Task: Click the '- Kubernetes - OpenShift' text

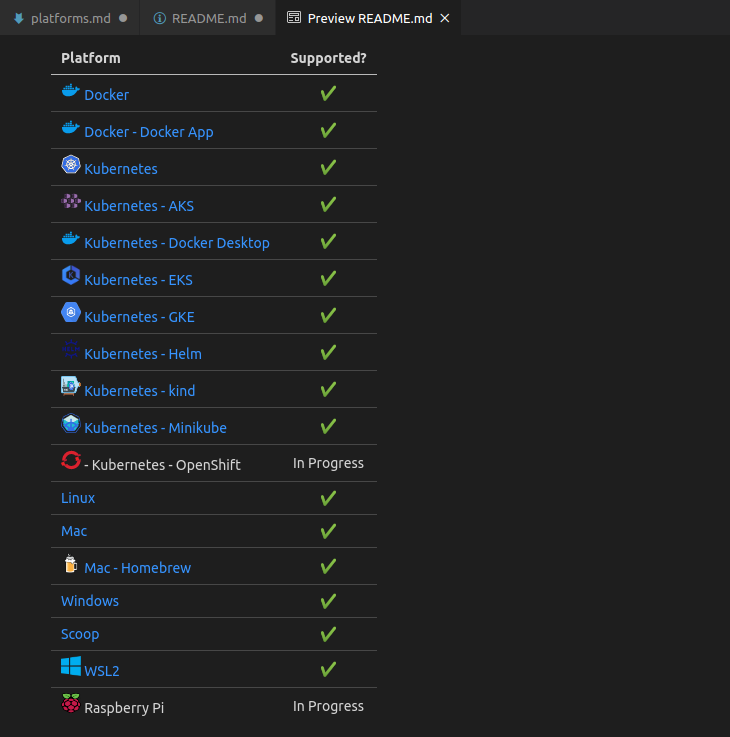Action: click(162, 465)
